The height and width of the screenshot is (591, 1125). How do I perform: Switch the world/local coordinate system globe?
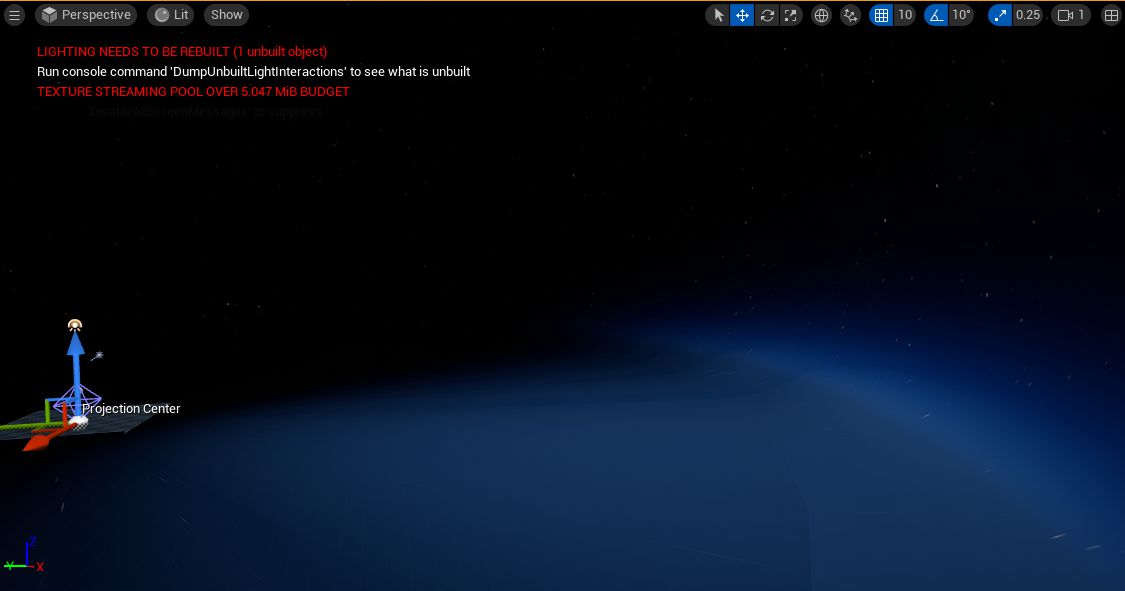[x=822, y=15]
